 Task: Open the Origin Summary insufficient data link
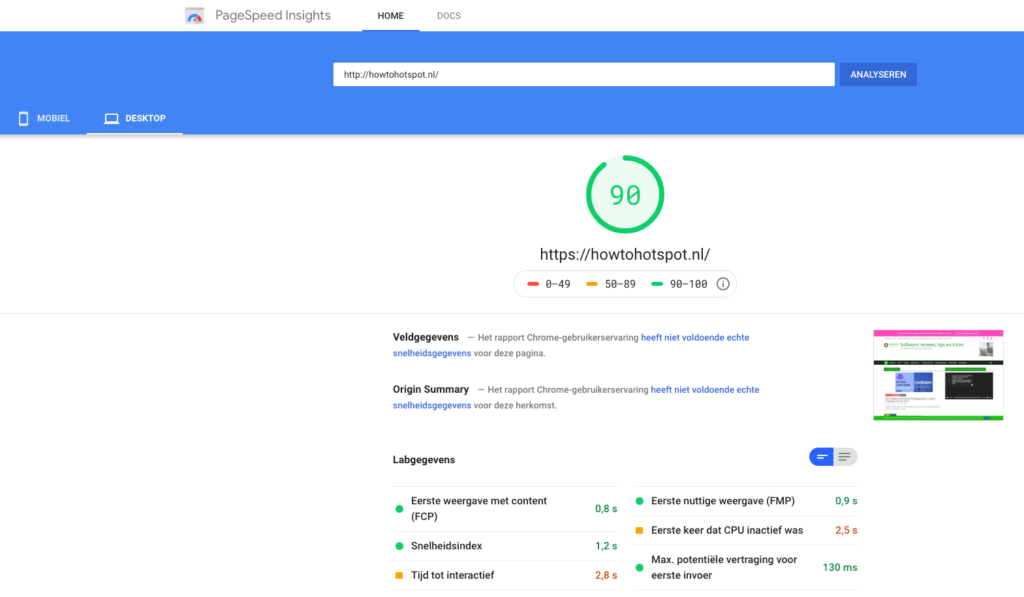[x=704, y=390]
